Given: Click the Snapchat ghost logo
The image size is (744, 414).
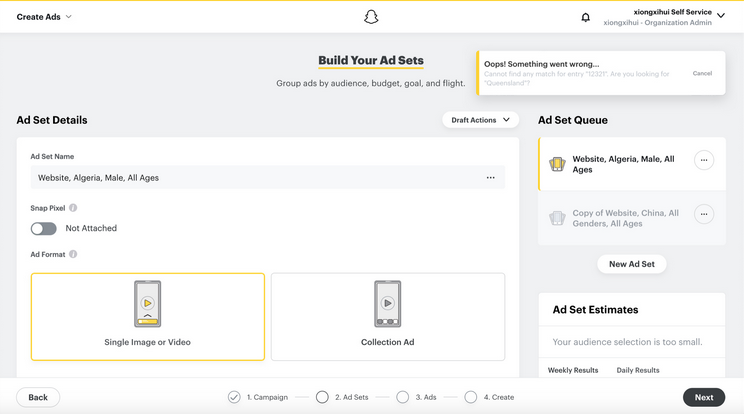Looking at the screenshot, I should pos(371,17).
